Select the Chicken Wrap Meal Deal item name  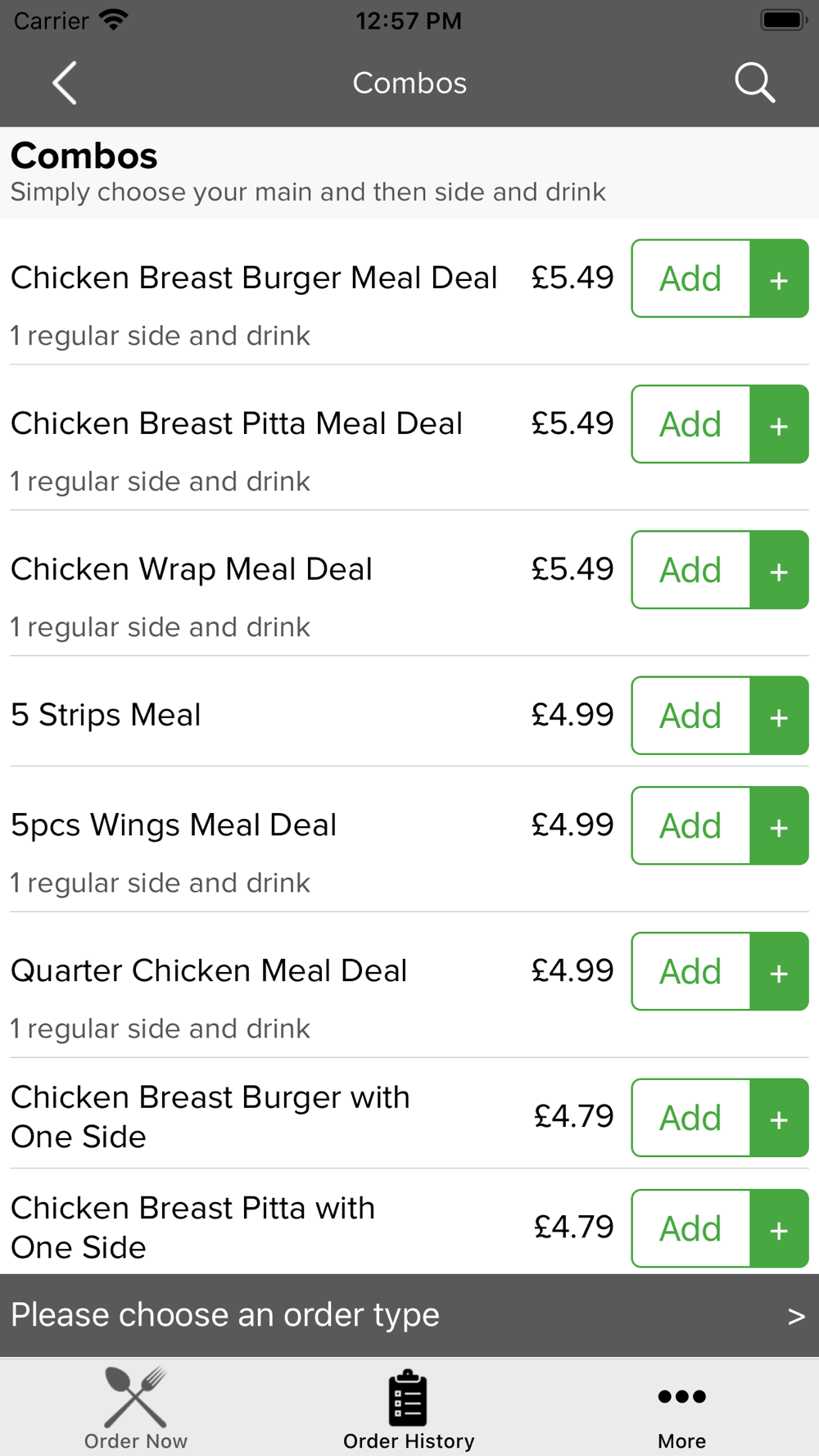[192, 569]
